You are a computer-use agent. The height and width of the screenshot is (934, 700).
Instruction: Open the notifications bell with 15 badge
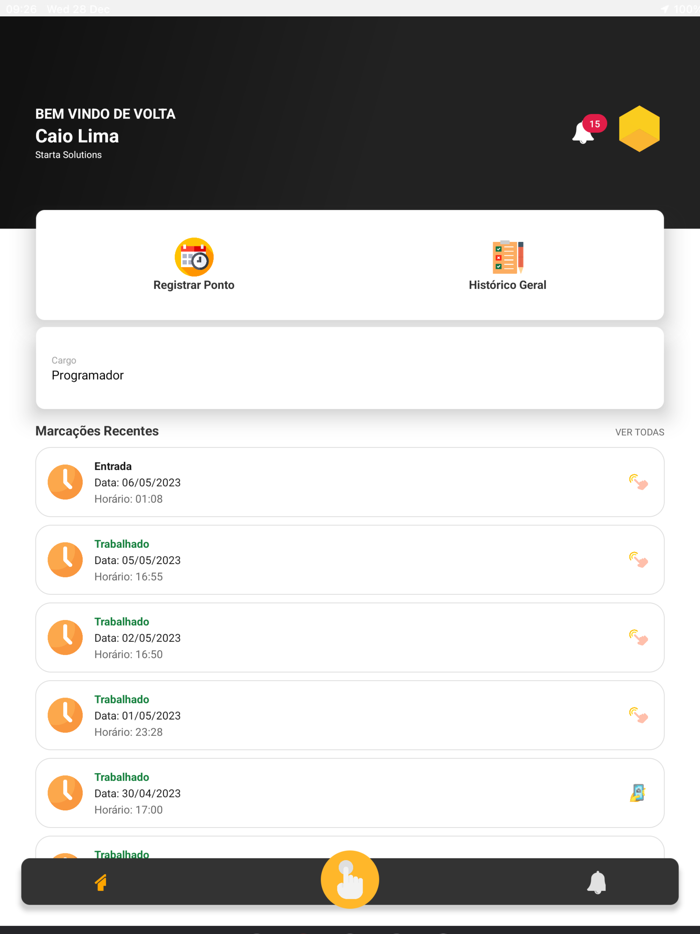584,132
